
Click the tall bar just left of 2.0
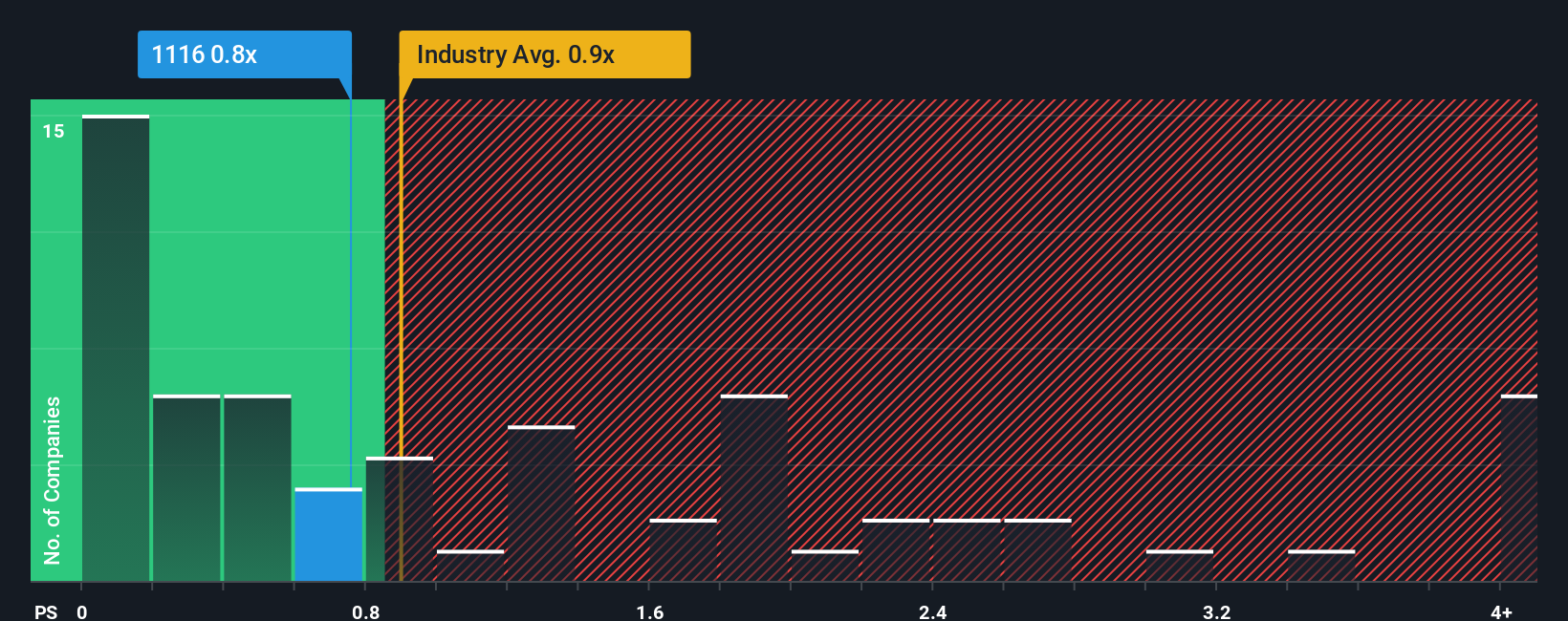point(754,487)
